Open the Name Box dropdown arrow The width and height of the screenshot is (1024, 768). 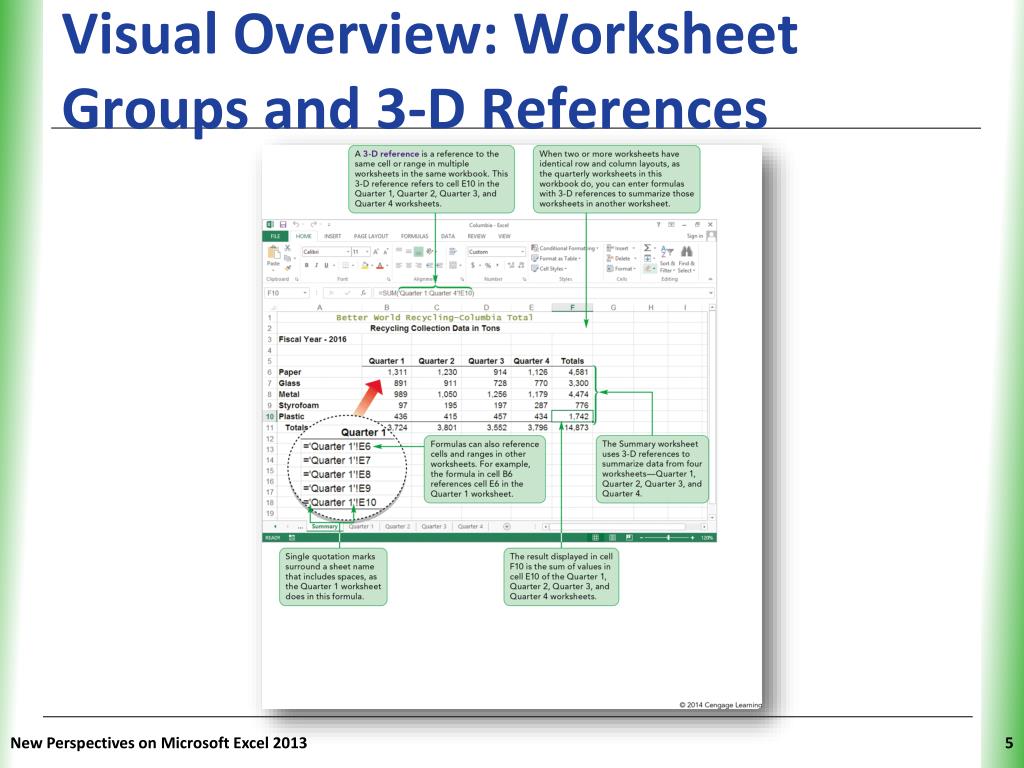point(305,293)
